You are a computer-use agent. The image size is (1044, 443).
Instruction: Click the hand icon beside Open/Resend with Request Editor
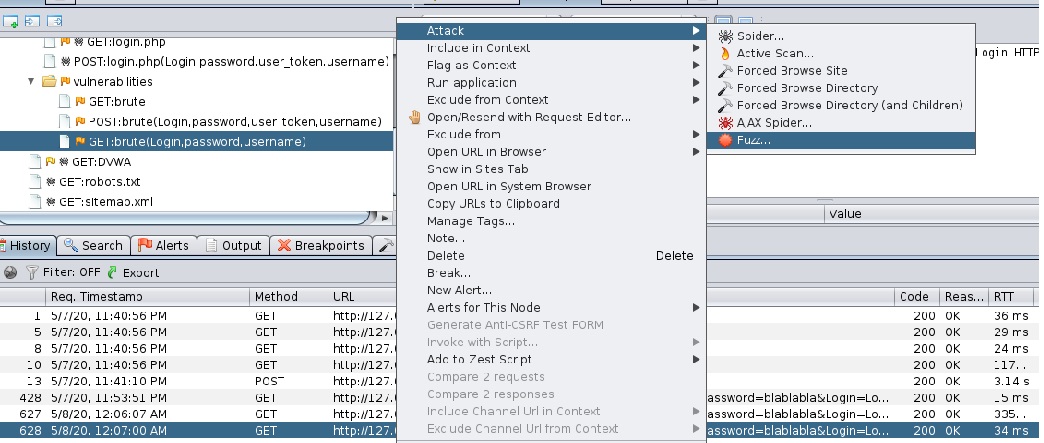point(416,117)
